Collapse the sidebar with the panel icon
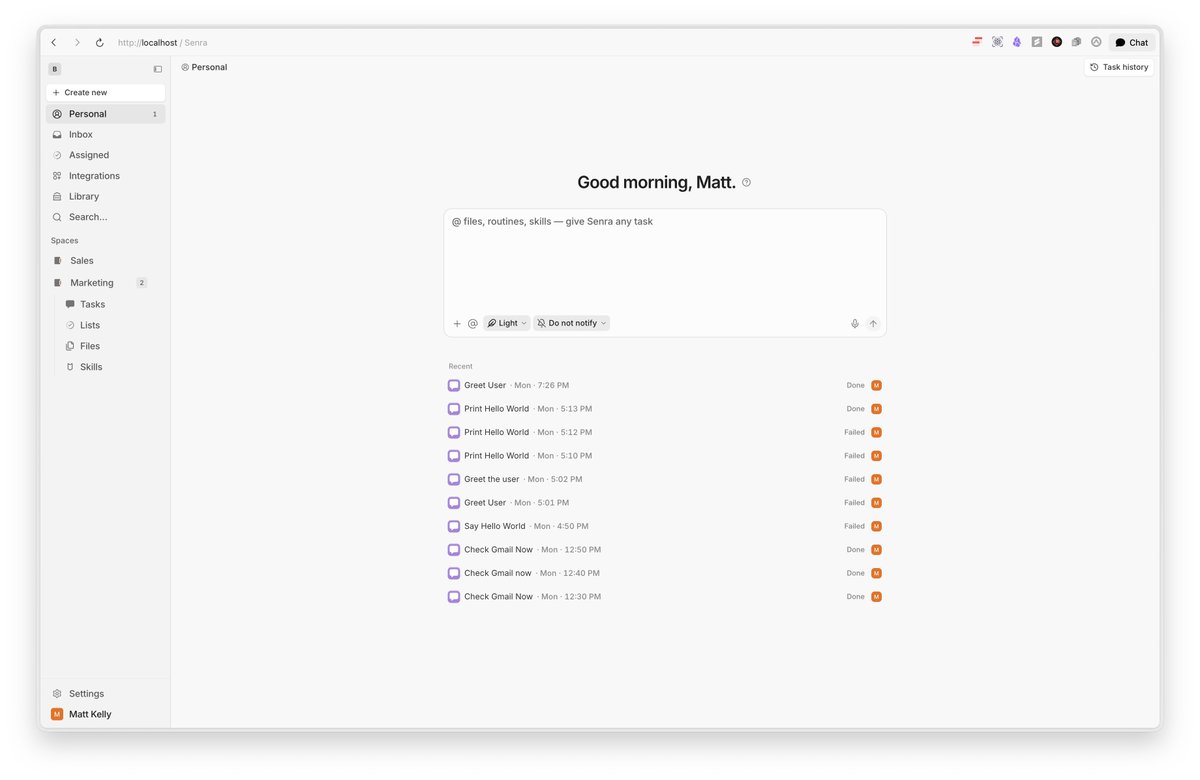 158,69
